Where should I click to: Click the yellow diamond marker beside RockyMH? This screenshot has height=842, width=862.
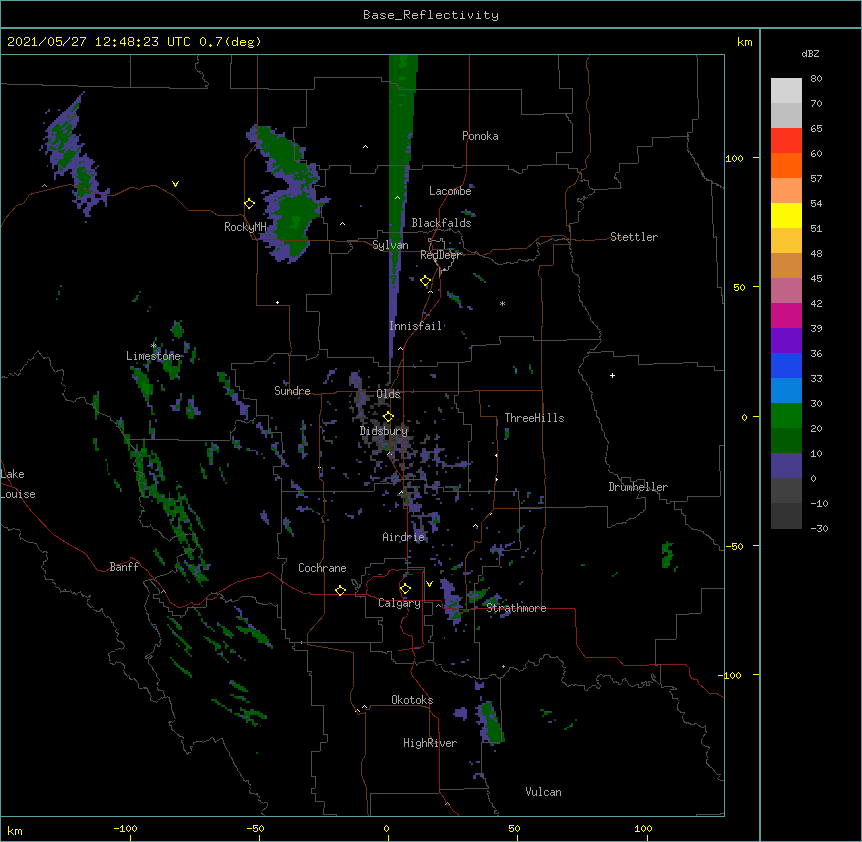point(250,204)
